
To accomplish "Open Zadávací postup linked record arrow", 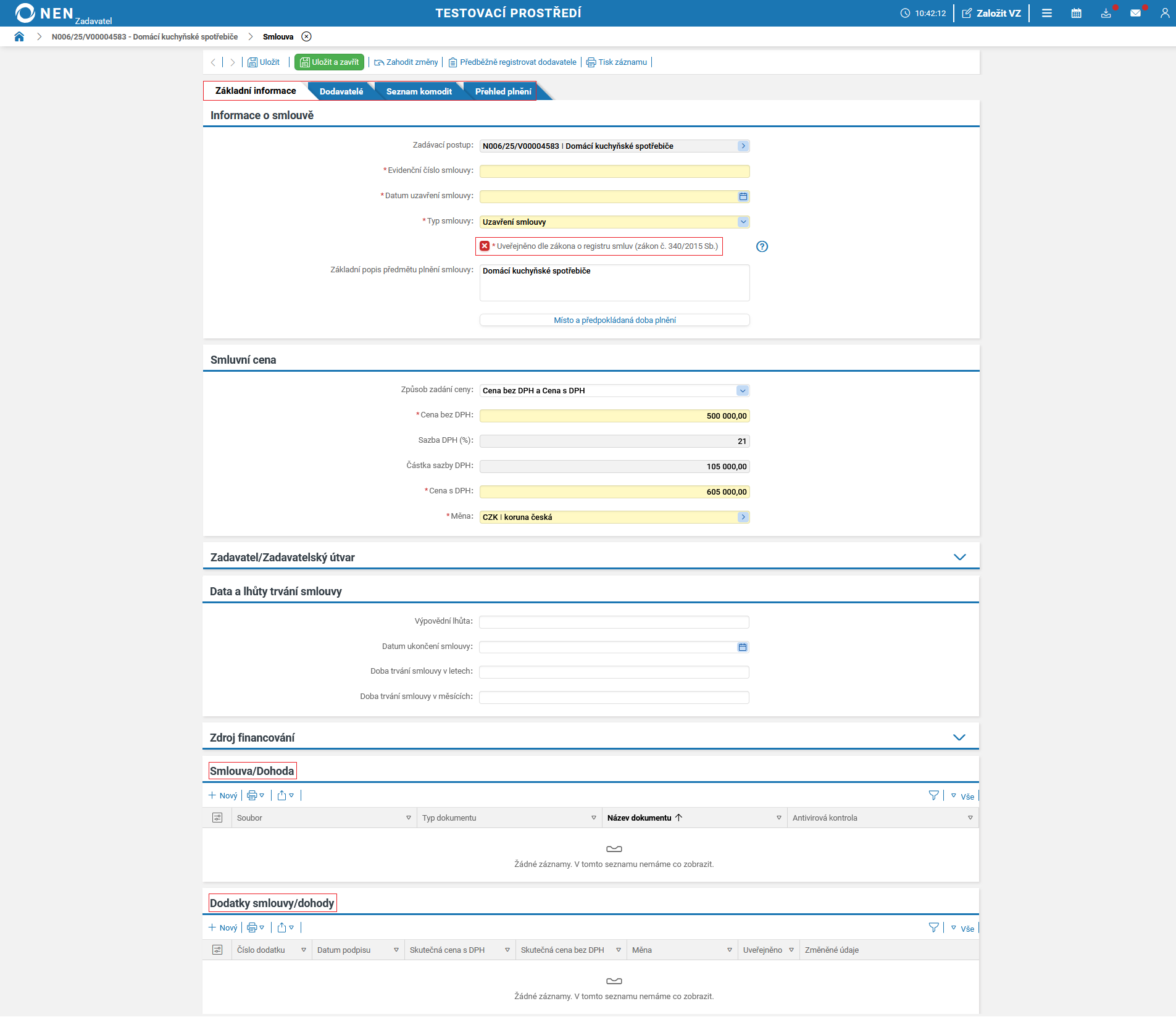I will 743,146.
